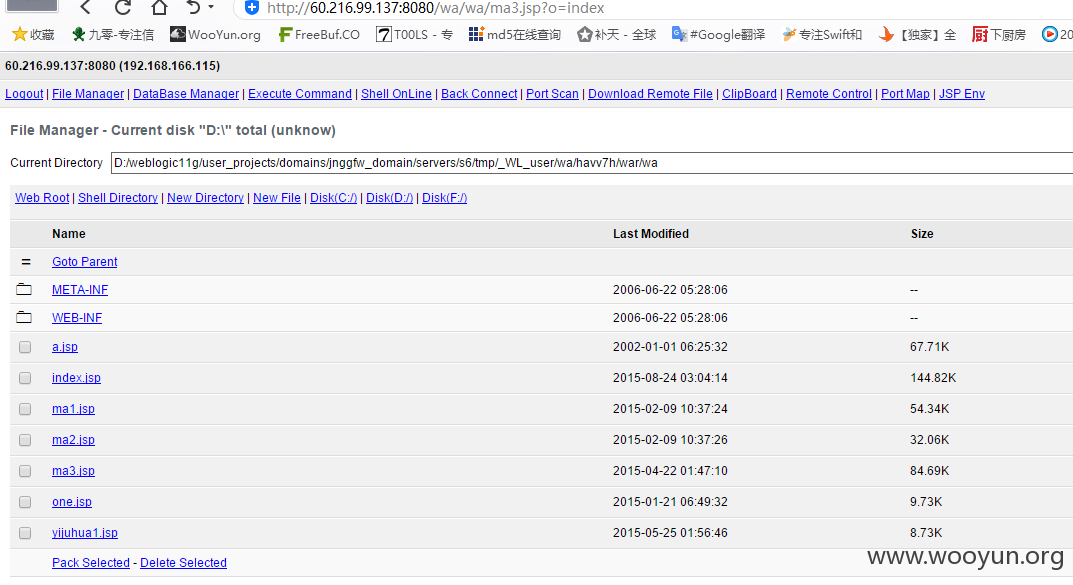Screen dimensions: 1073x585
Task: Create a New Directory
Action: pyautogui.click(x=205, y=198)
